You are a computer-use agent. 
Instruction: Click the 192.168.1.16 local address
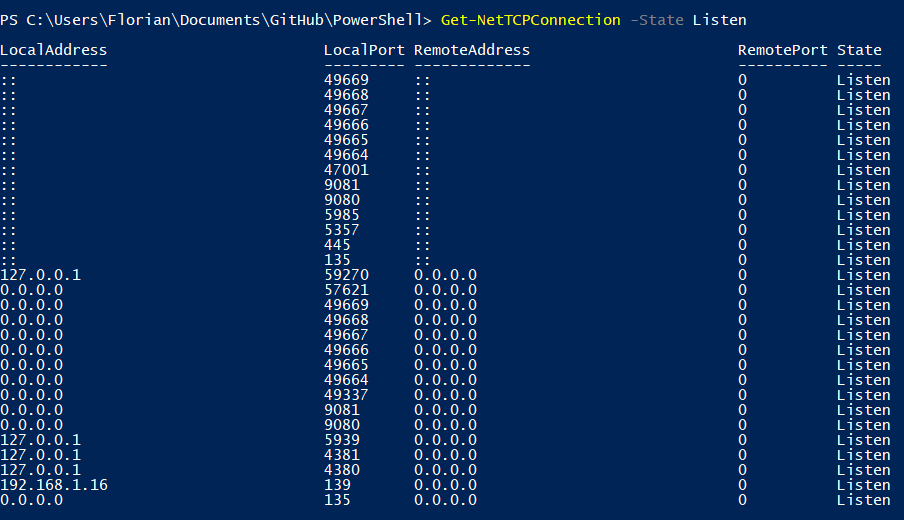(x=54, y=485)
